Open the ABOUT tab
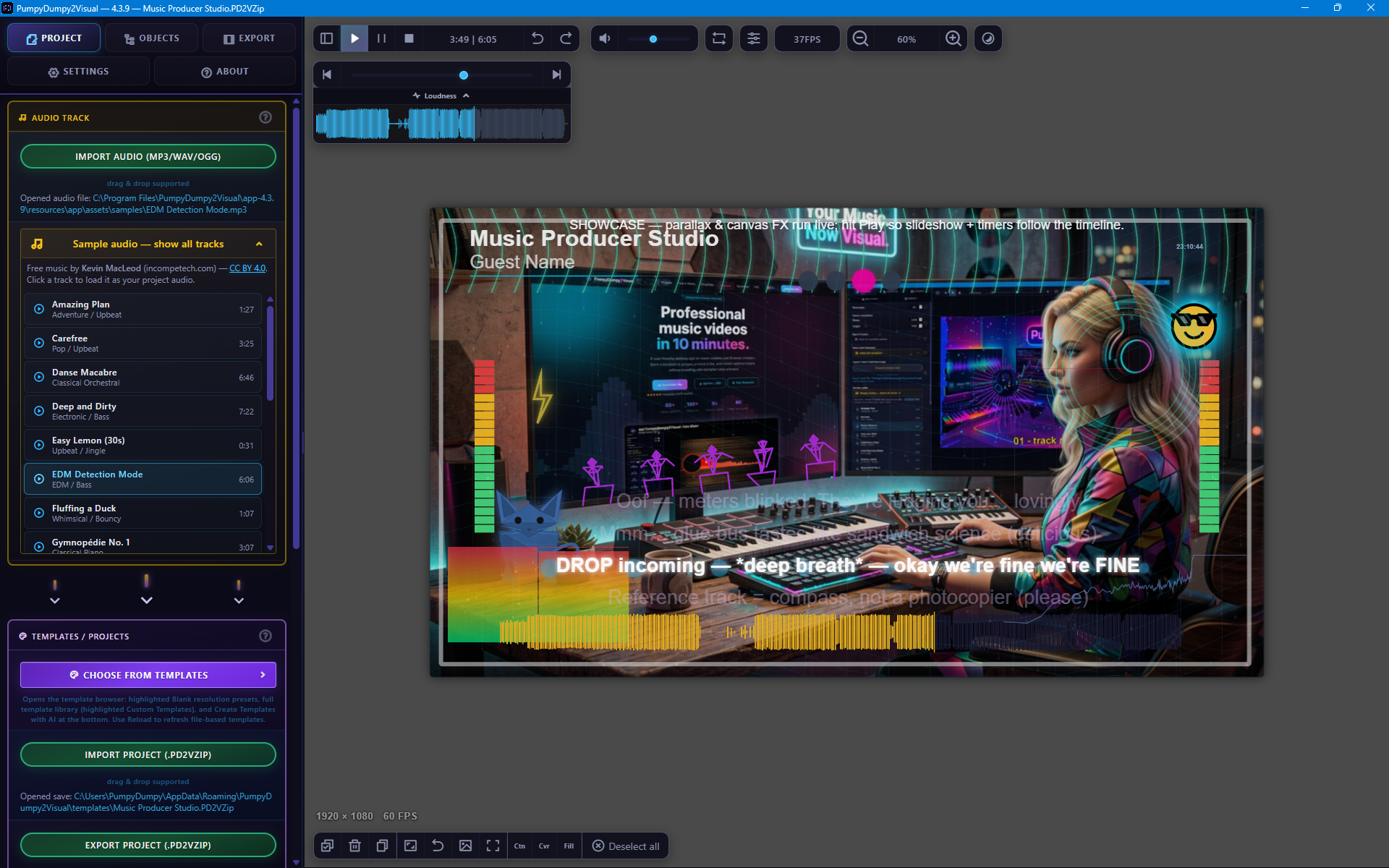This screenshot has height=868, width=1389. pyautogui.click(x=225, y=72)
